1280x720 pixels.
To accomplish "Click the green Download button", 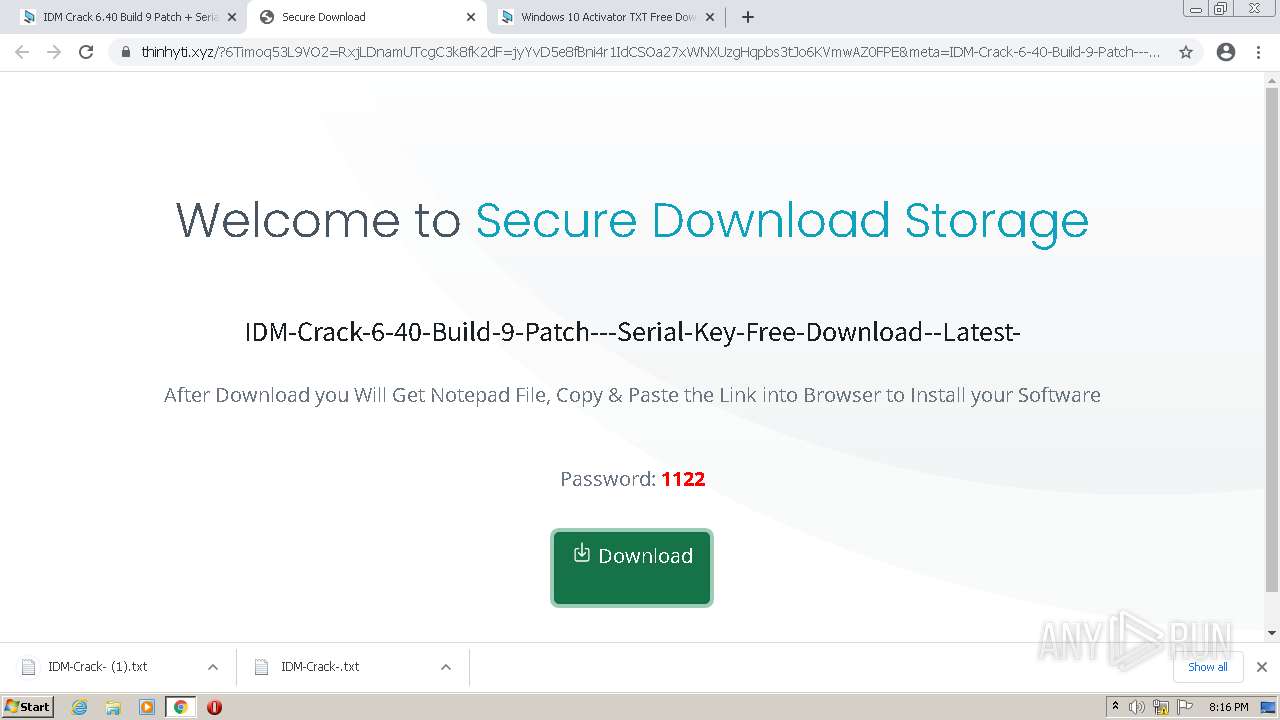I will (x=631, y=567).
